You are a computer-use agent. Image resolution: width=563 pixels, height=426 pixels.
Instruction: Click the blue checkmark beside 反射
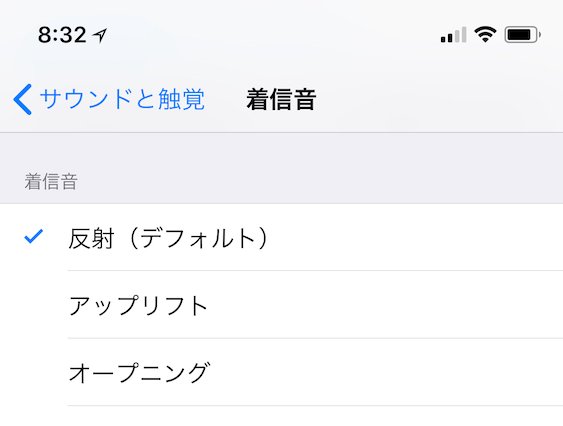coord(33,237)
